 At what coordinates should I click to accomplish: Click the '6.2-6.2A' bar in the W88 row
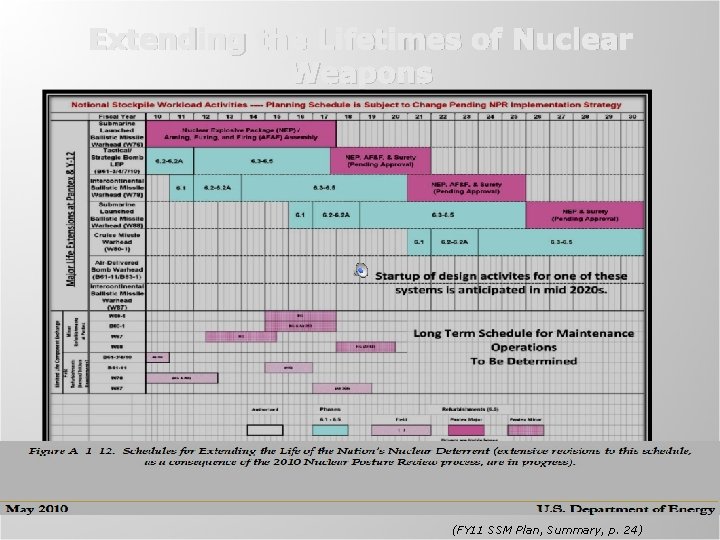[336, 215]
